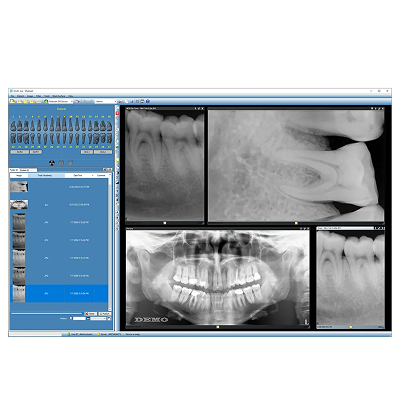The image size is (400, 400).
Task: Tick the checkbox beside the bottom filter field
Action: pos(71,318)
